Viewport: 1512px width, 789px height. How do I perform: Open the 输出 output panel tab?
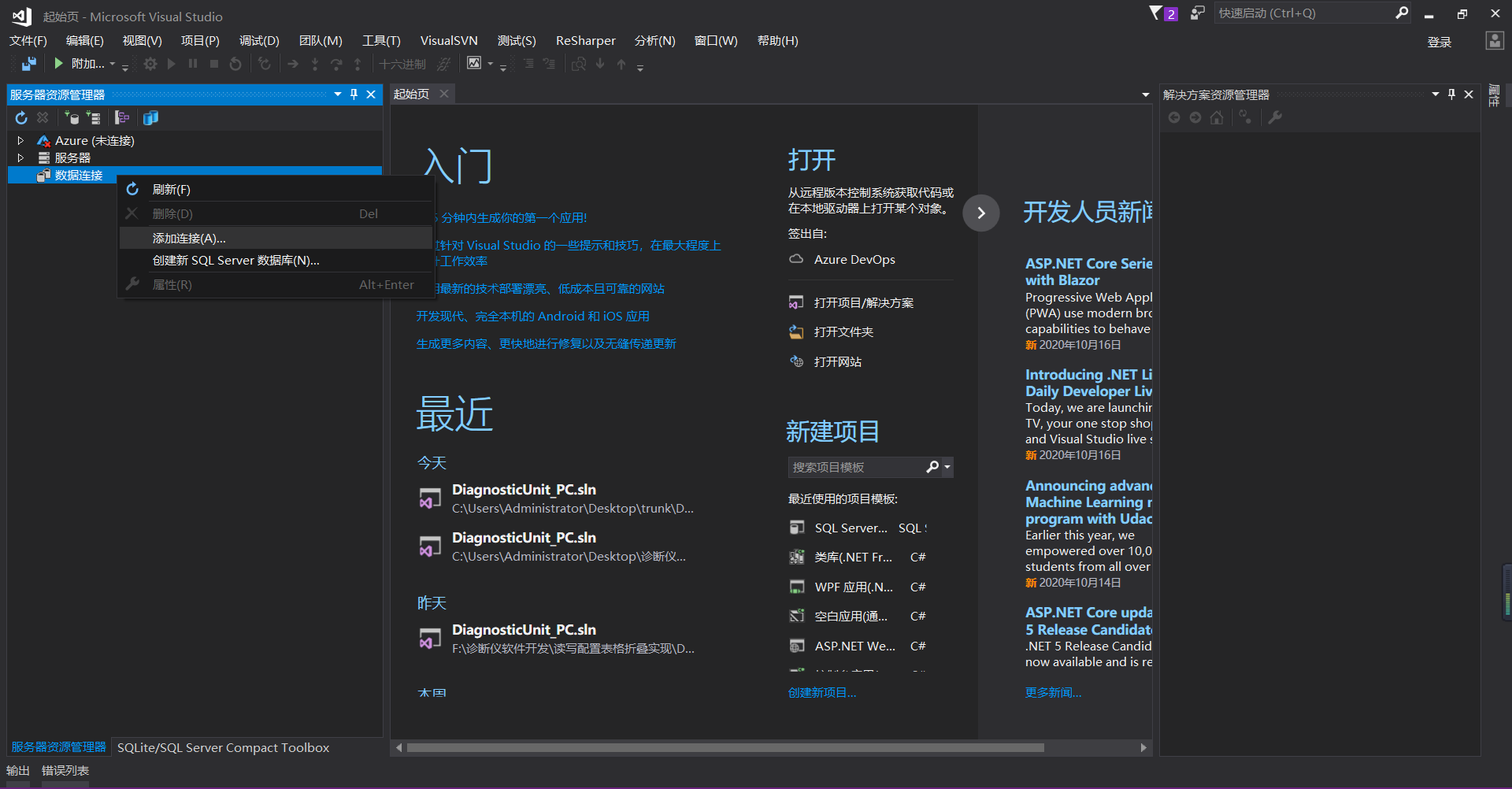click(x=18, y=771)
